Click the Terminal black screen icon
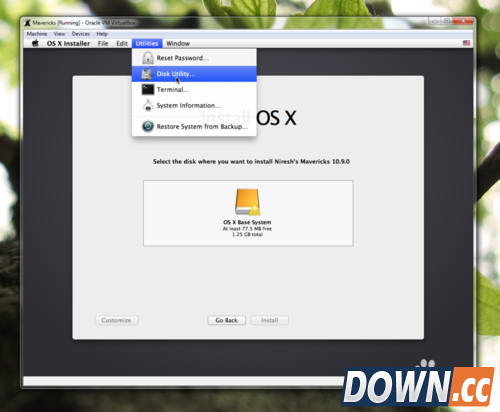 148,89
